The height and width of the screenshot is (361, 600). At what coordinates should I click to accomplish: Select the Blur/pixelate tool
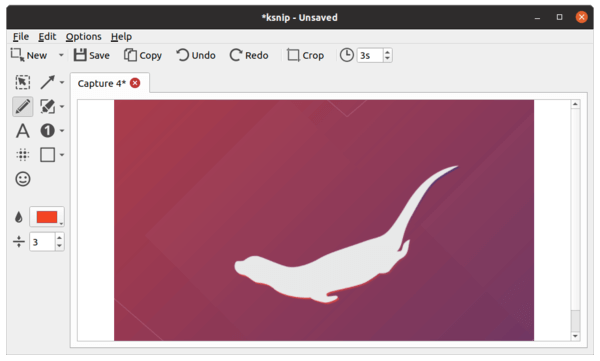tap(23, 155)
